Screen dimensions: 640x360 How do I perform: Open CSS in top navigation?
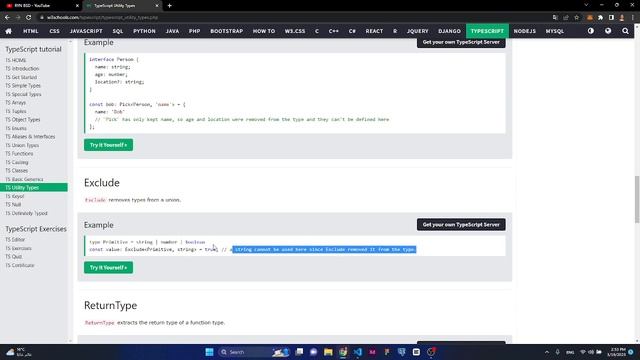click(54, 31)
